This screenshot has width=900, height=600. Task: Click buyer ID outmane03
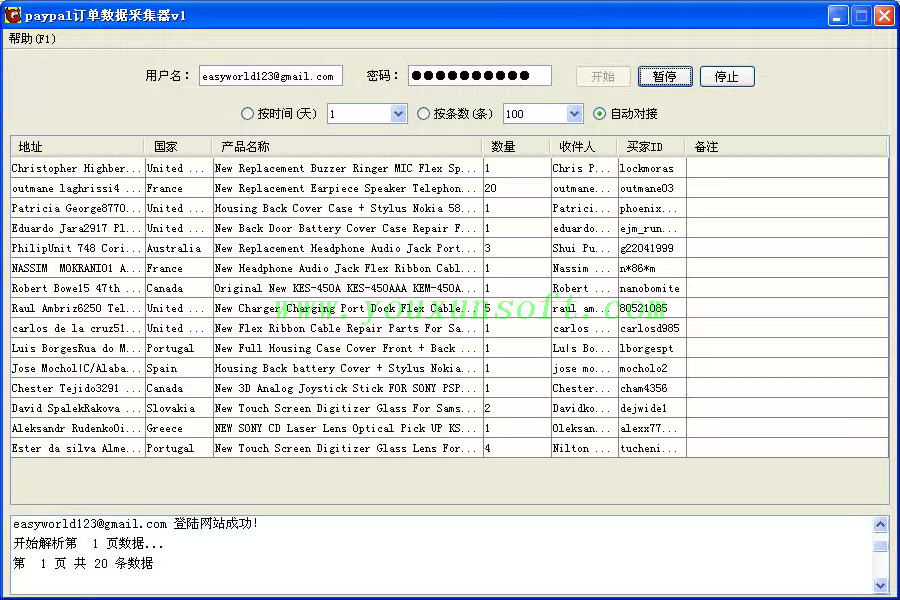[x=651, y=188]
